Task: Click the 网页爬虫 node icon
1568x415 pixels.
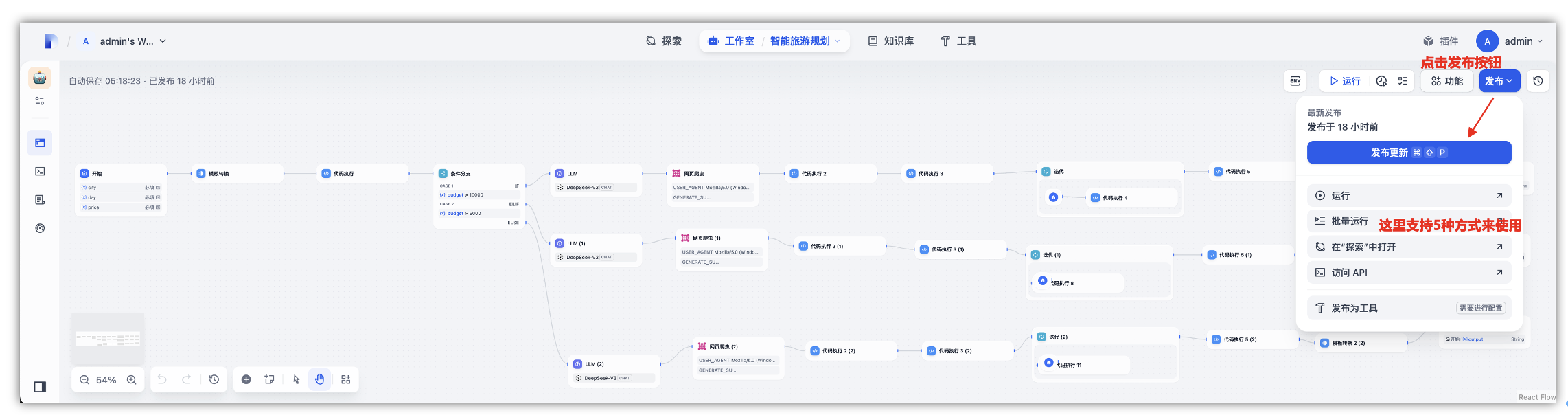Action: [x=676, y=174]
